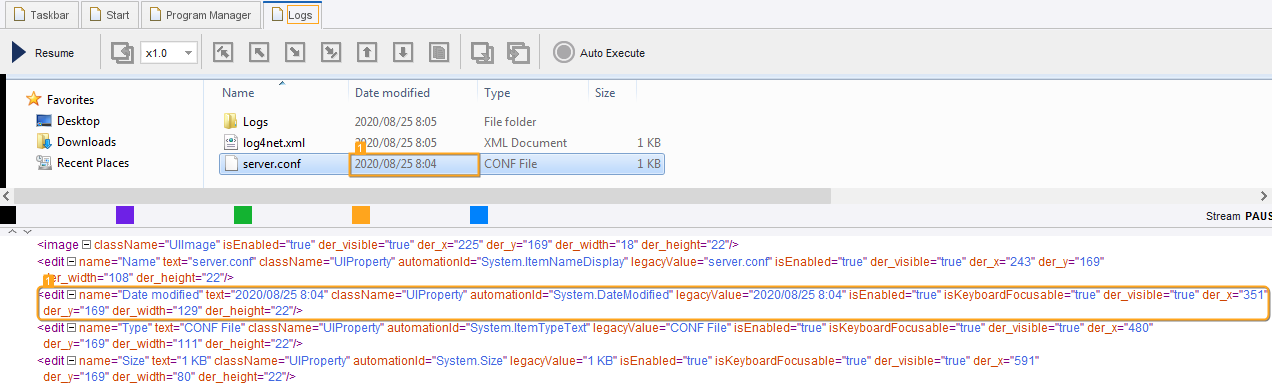This screenshot has height=389, width=1272.
Task: Toggle the Auto Execute radio button
Action: (564, 53)
